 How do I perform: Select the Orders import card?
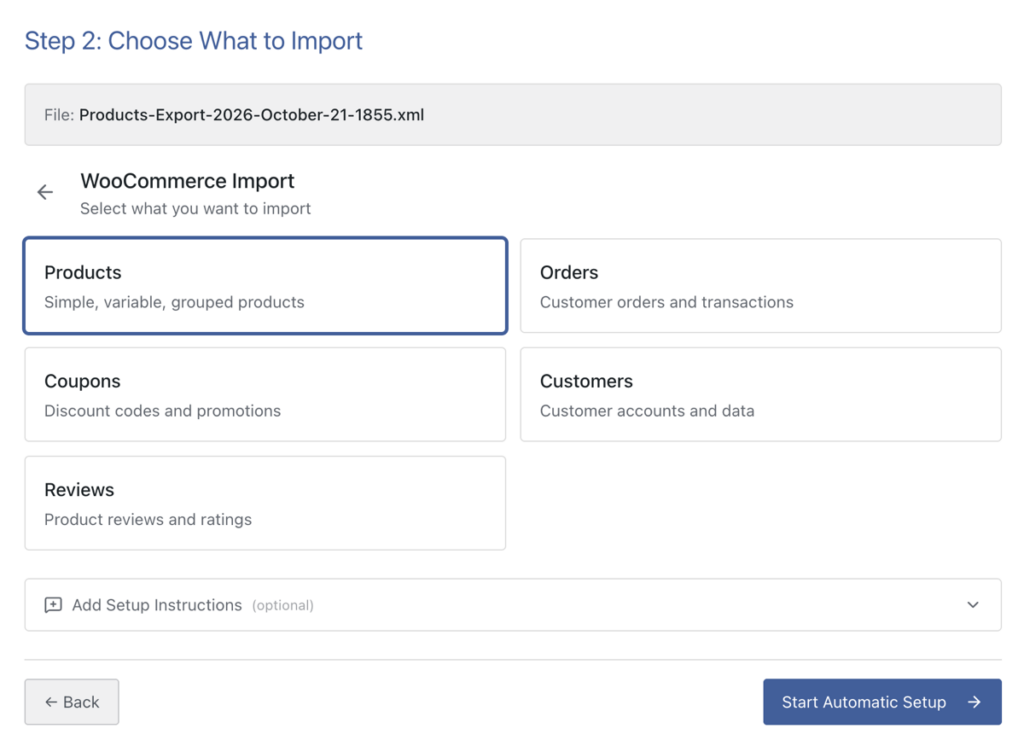pos(761,286)
